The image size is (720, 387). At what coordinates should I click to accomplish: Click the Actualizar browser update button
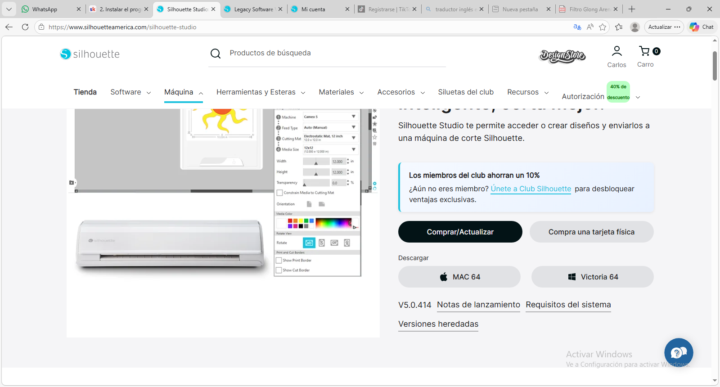click(x=664, y=27)
